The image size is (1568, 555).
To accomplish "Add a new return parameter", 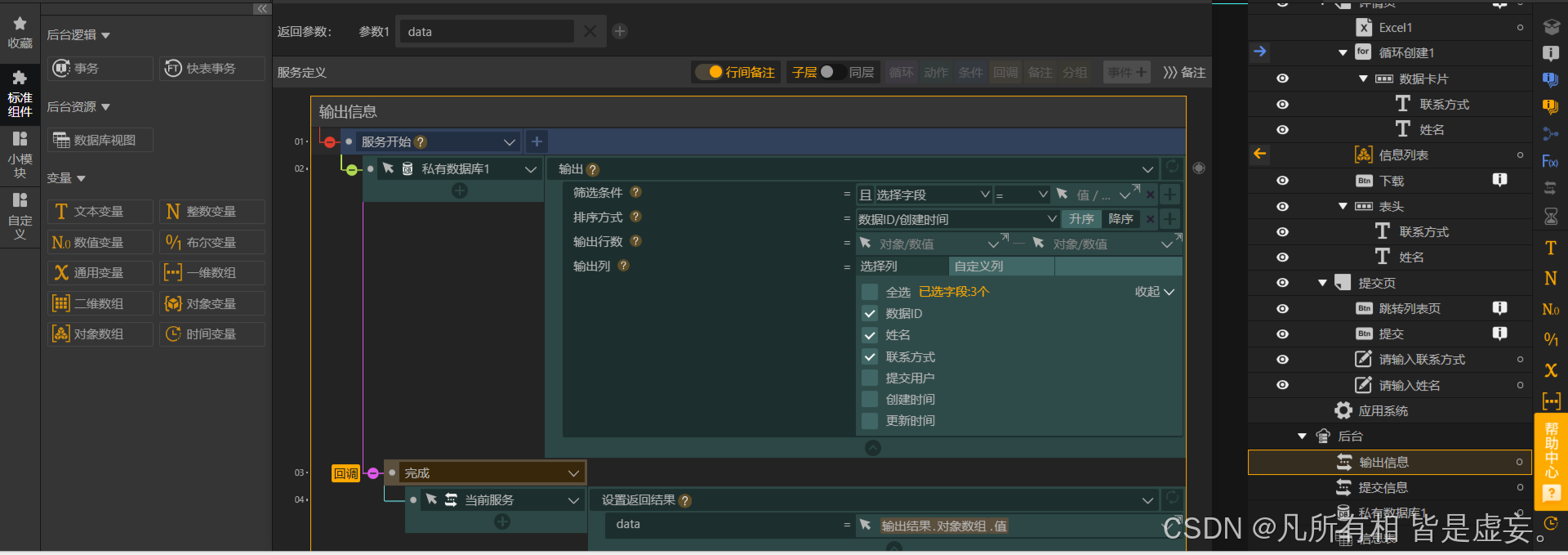I will (620, 31).
